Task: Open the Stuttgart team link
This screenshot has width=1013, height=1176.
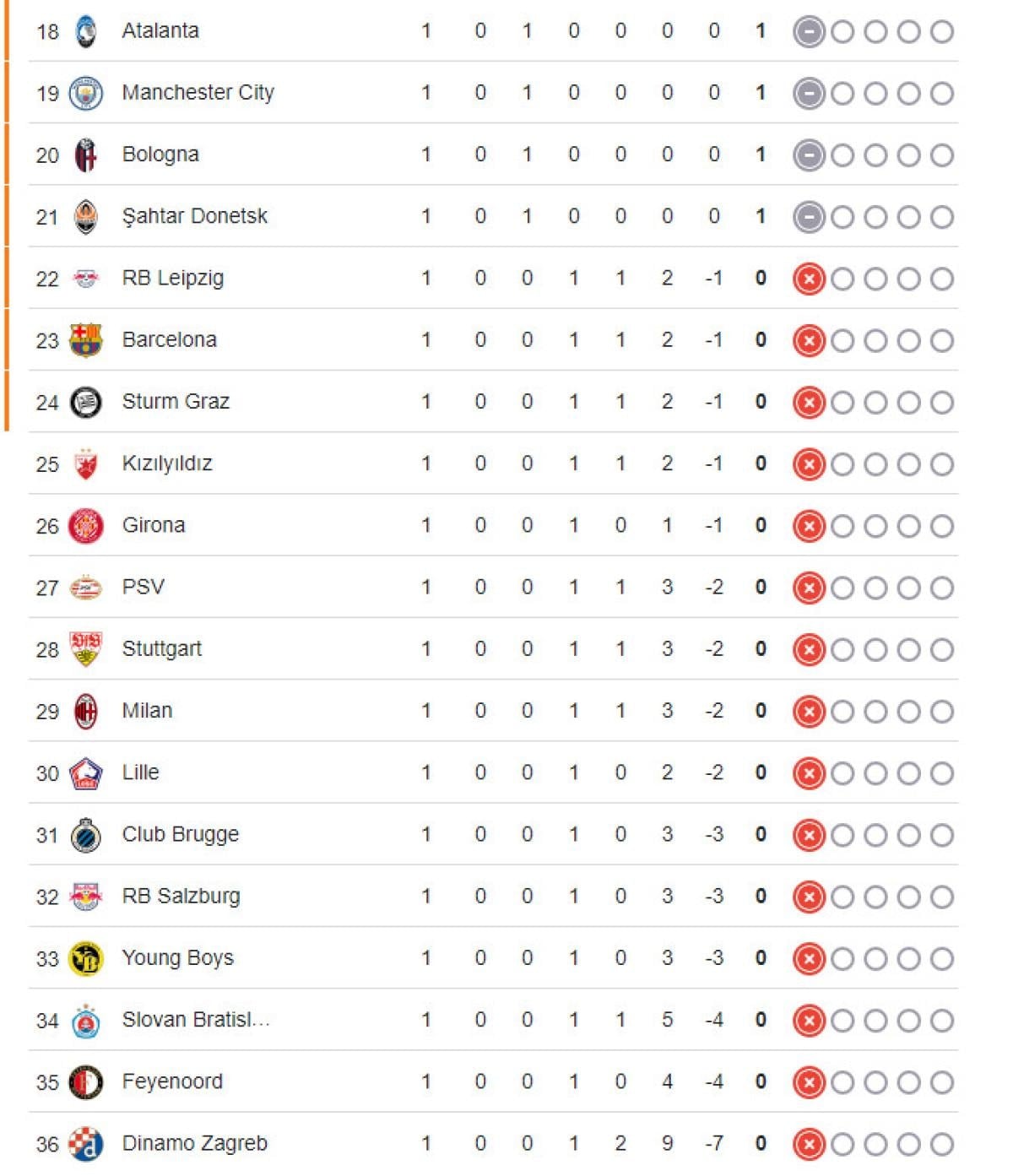Action: (162, 649)
